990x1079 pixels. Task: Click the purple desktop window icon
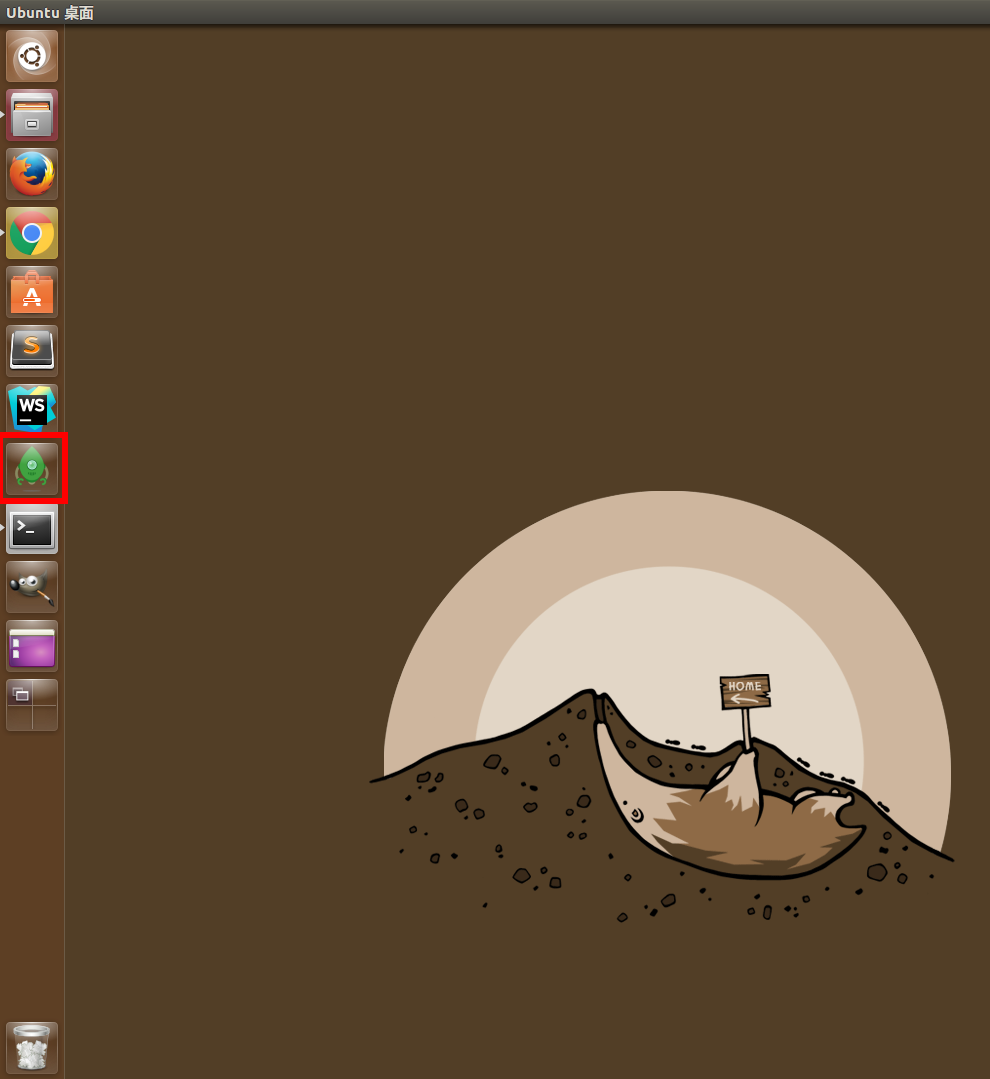(x=32, y=646)
